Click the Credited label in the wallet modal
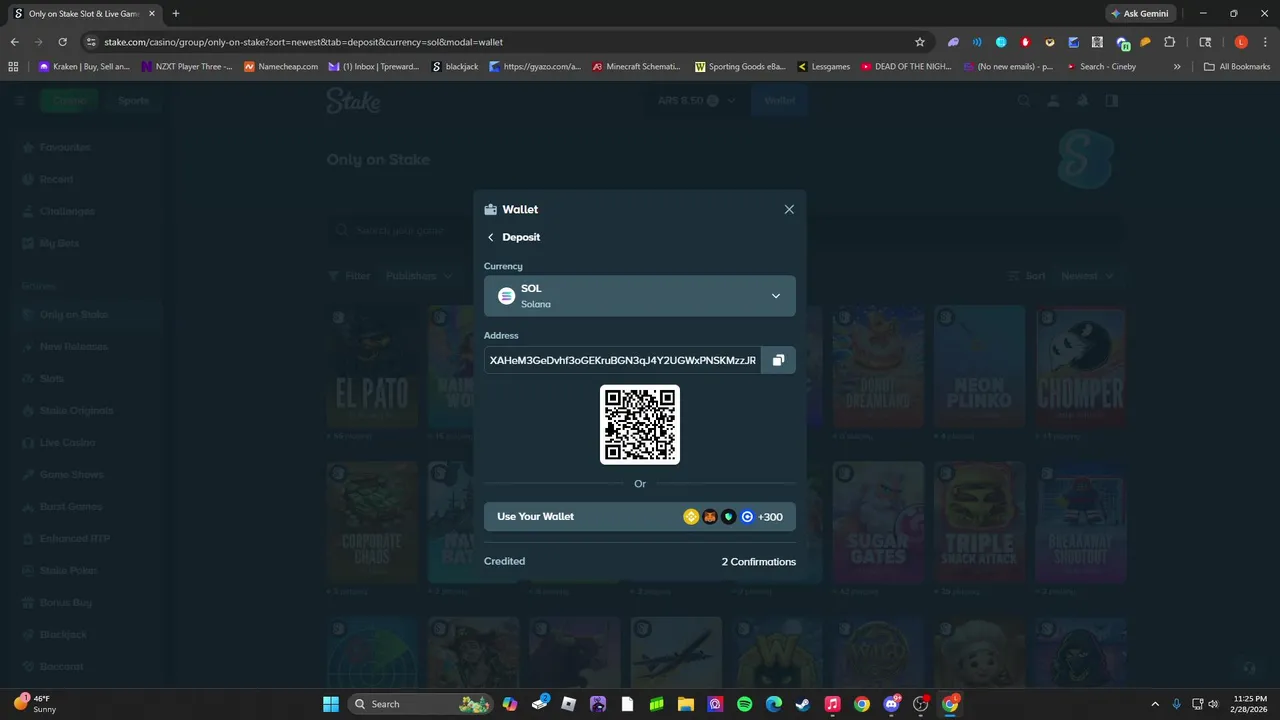1280x720 pixels. coord(504,561)
